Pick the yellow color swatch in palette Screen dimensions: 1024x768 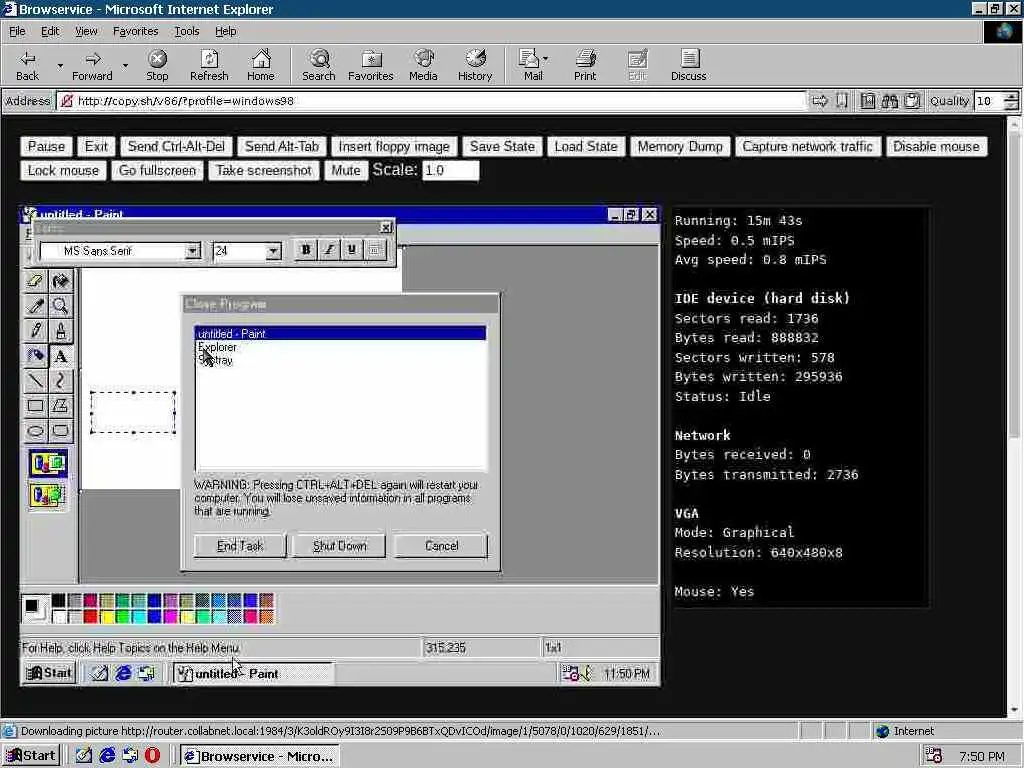[106, 616]
